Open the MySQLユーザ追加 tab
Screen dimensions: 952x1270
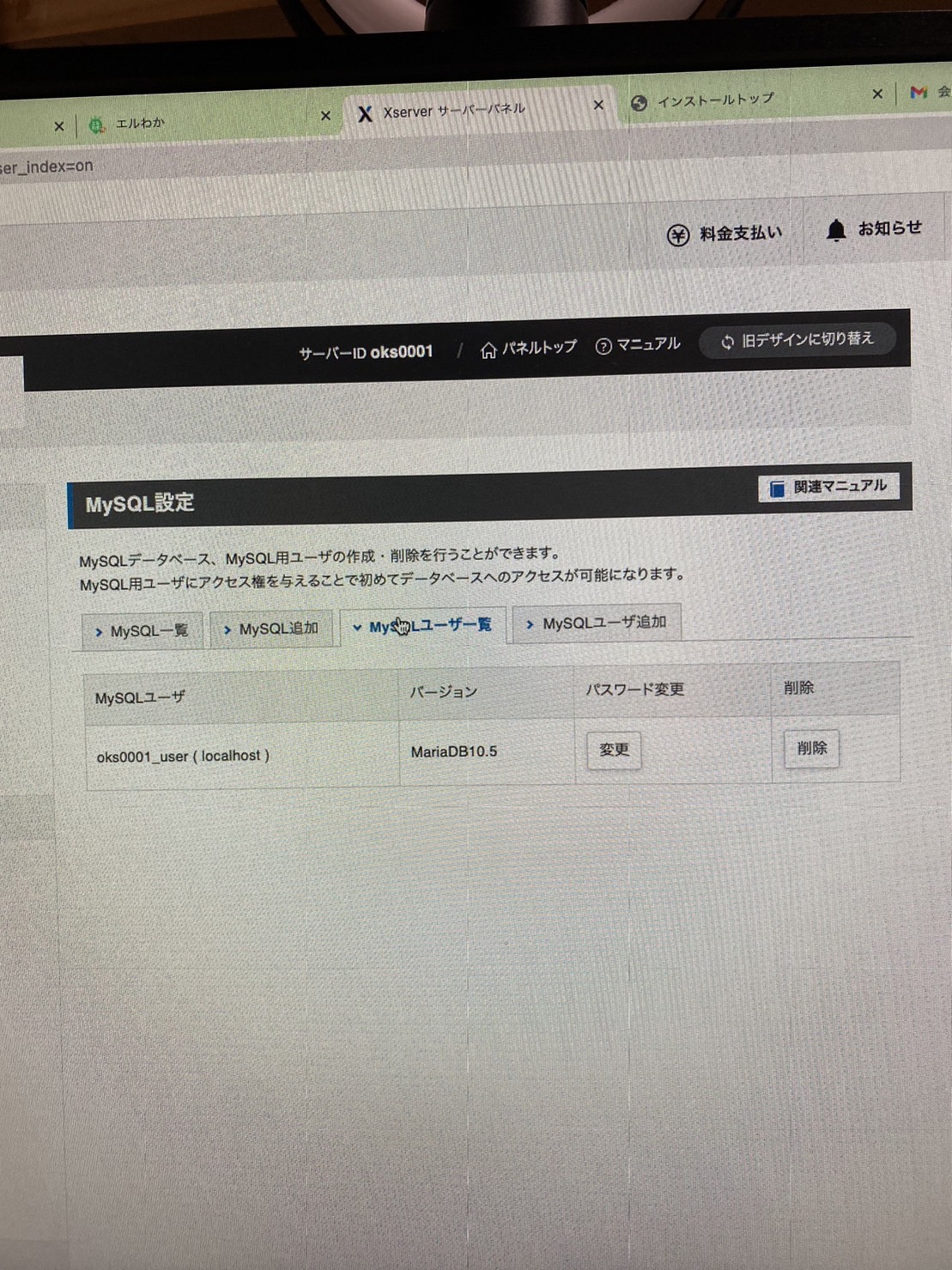pyautogui.click(x=597, y=623)
